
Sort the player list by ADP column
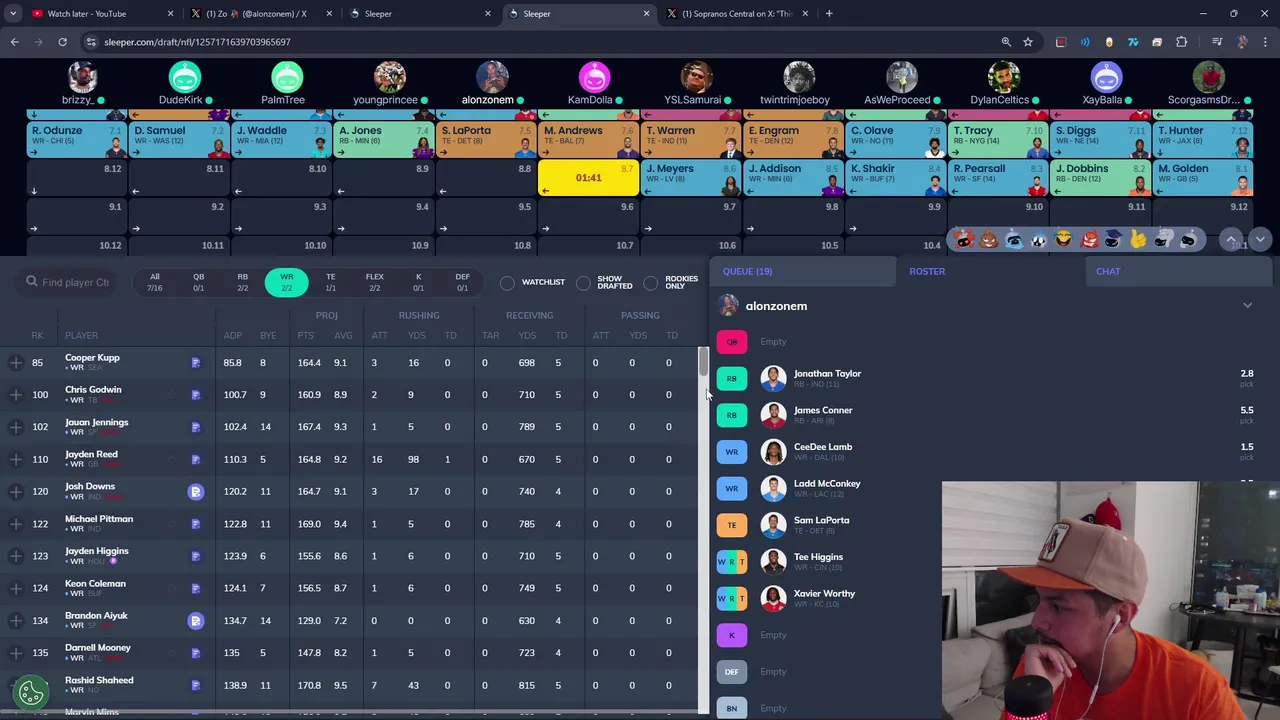tap(233, 335)
